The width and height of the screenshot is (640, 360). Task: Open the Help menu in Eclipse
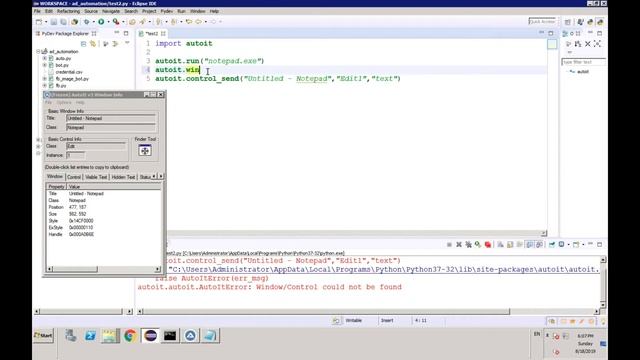pyautogui.click(x=214, y=11)
